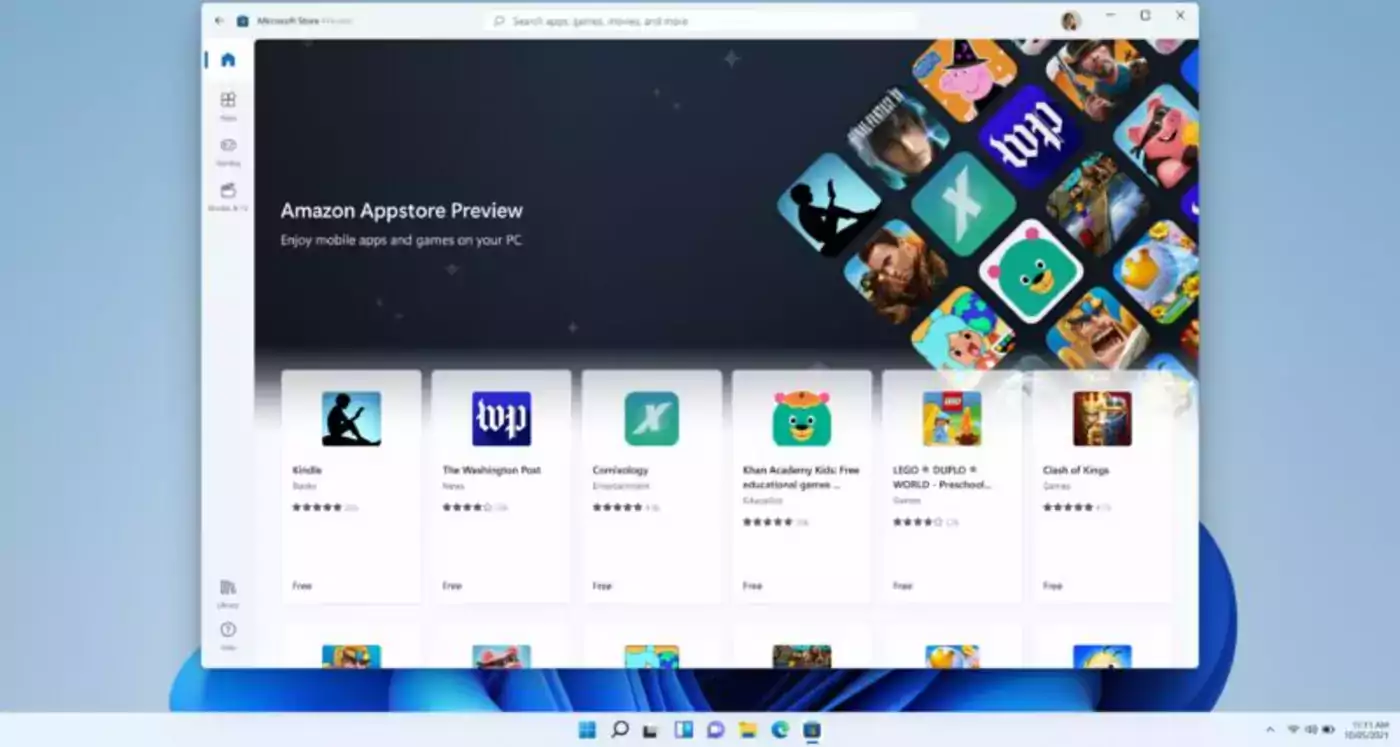Open Widgets on the taskbar

[683, 729]
